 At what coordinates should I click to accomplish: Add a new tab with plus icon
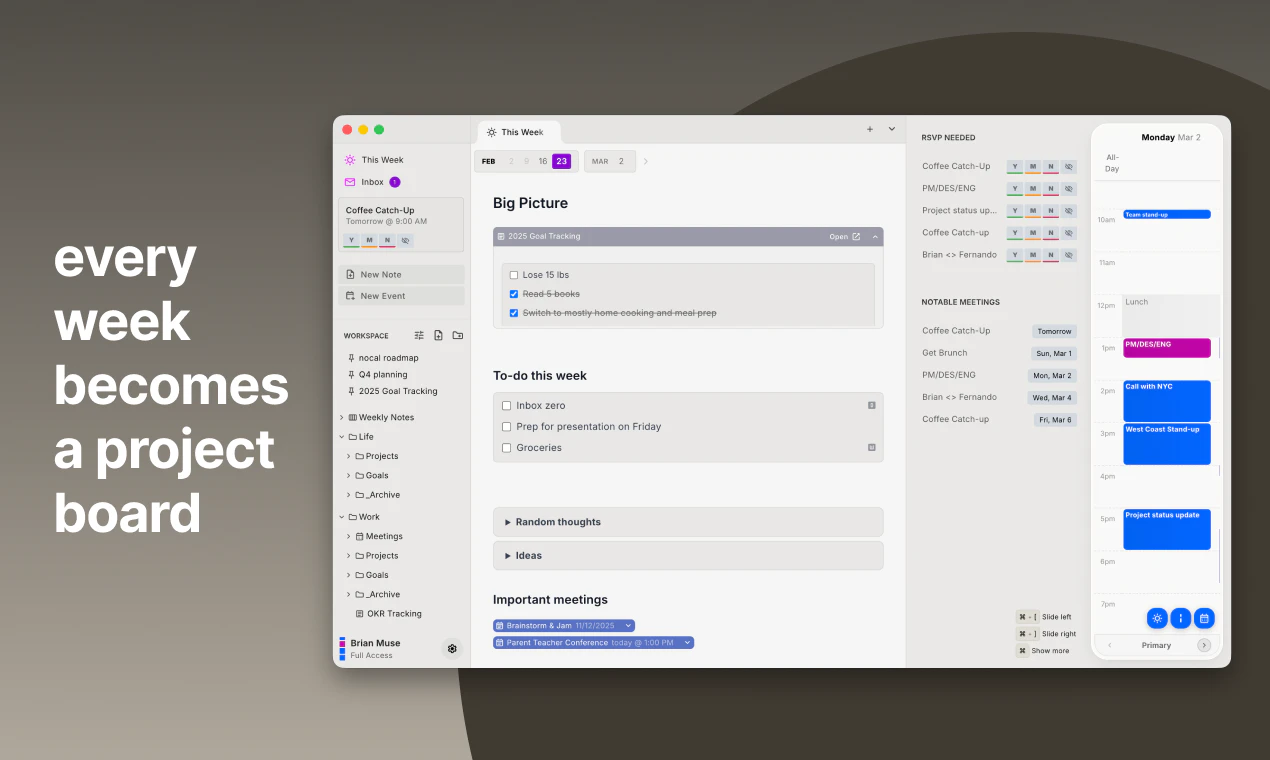tap(869, 129)
